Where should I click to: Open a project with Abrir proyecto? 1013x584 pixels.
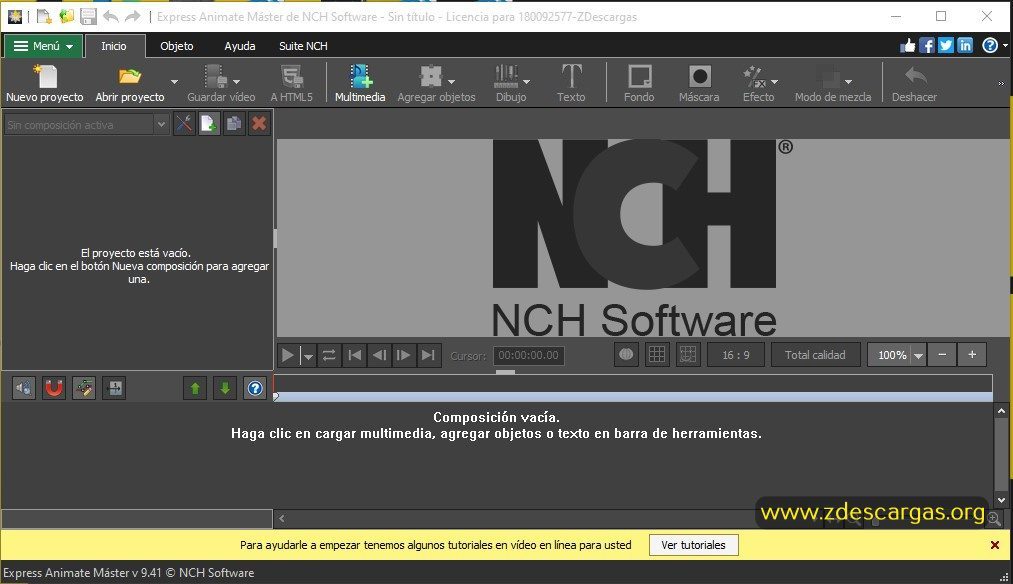[x=130, y=83]
